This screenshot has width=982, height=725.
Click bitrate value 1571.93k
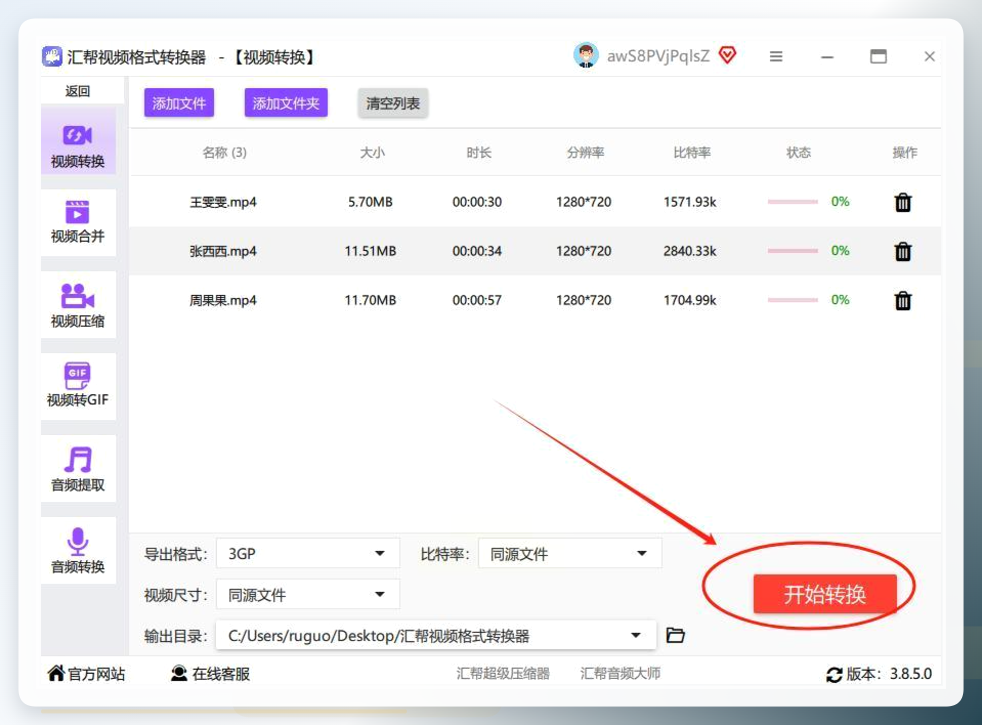point(690,202)
